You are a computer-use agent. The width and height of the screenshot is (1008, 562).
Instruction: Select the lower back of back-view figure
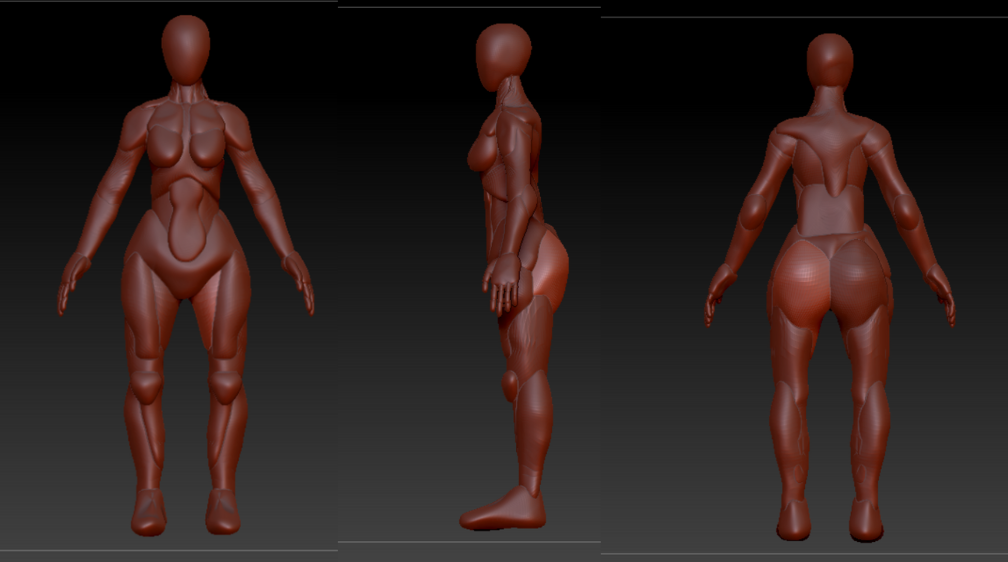coord(827,215)
